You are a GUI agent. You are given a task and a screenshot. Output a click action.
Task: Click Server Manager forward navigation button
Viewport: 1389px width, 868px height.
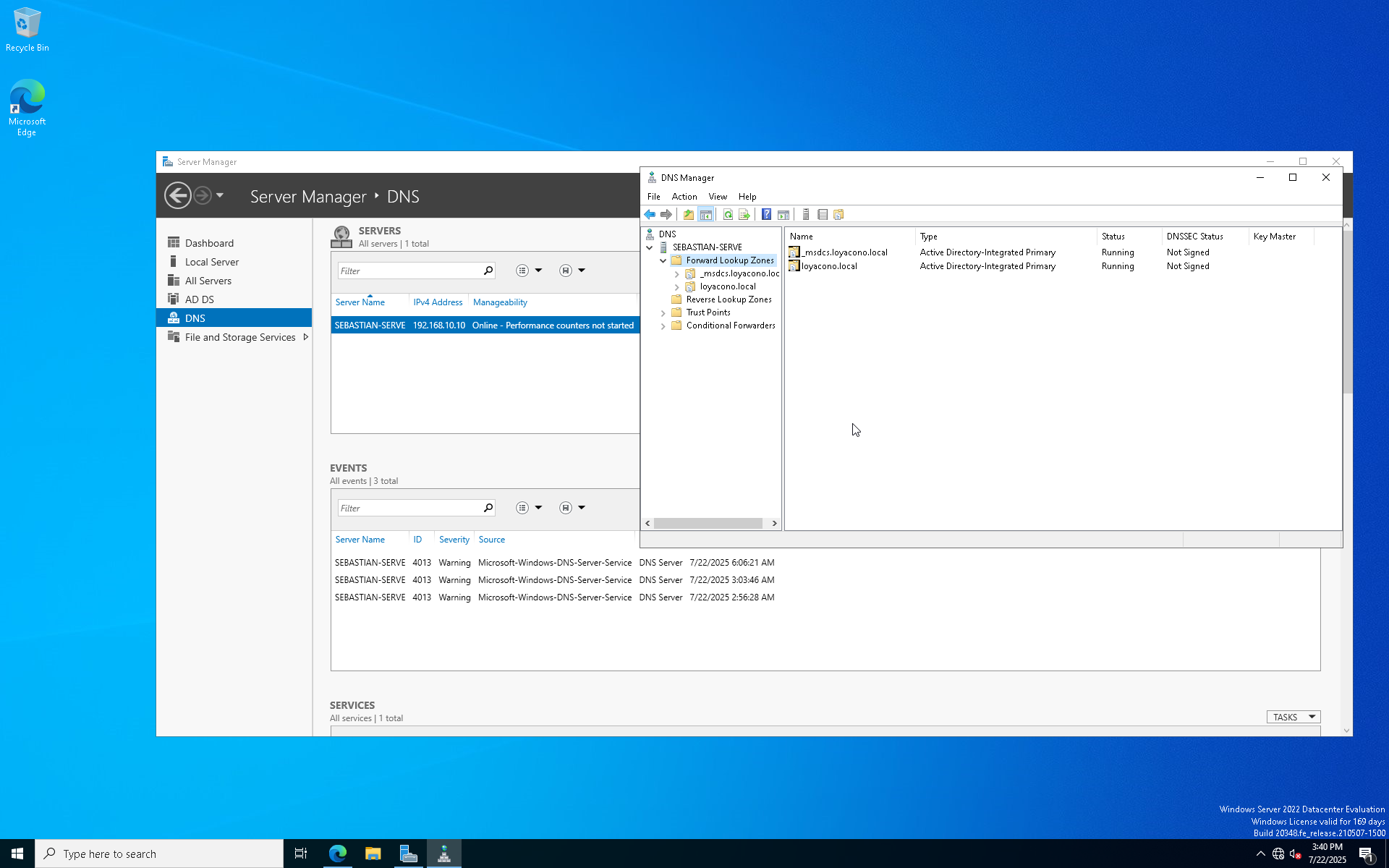click(x=203, y=195)
